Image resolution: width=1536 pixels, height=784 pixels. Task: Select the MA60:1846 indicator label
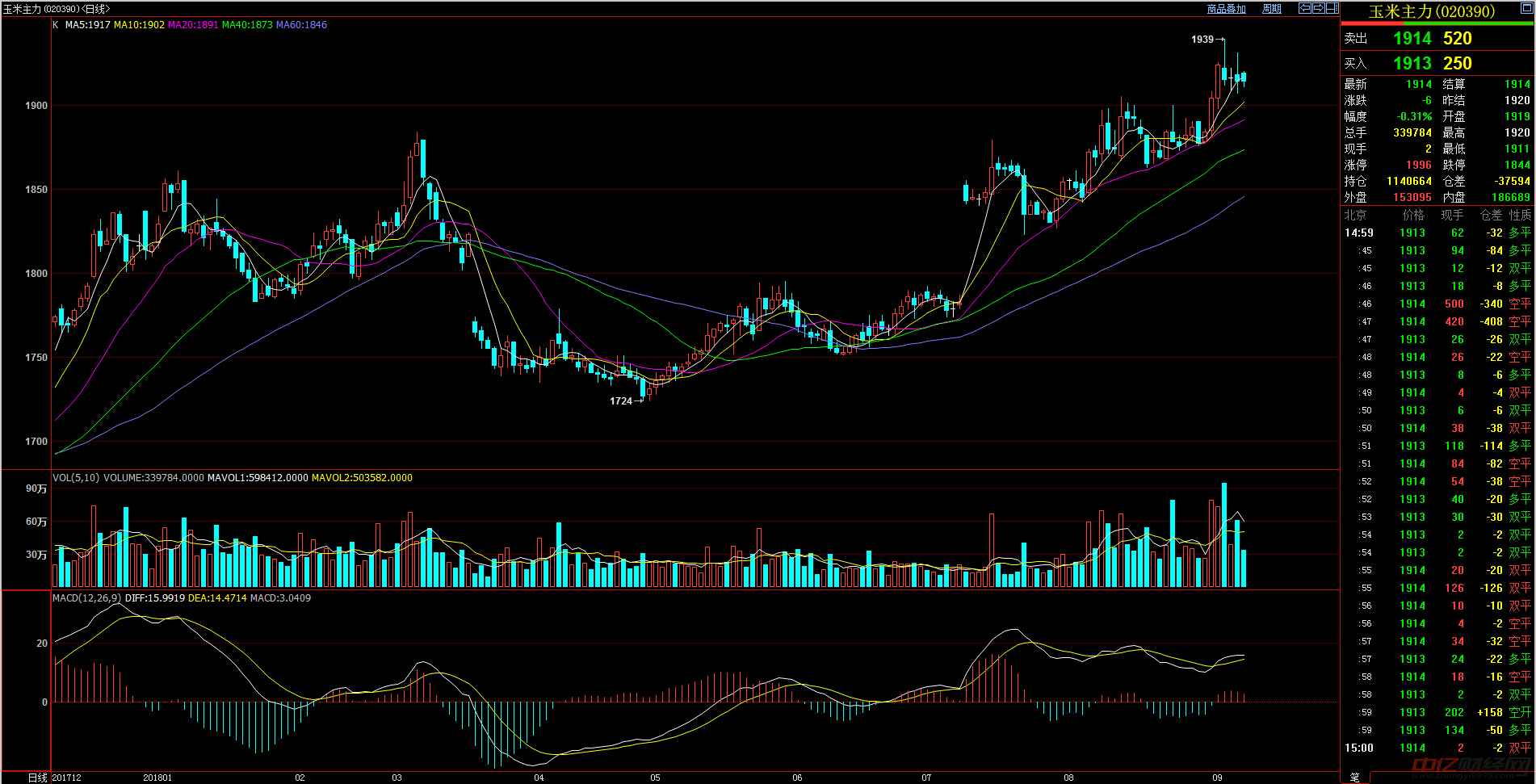click(x=301, y=25)
